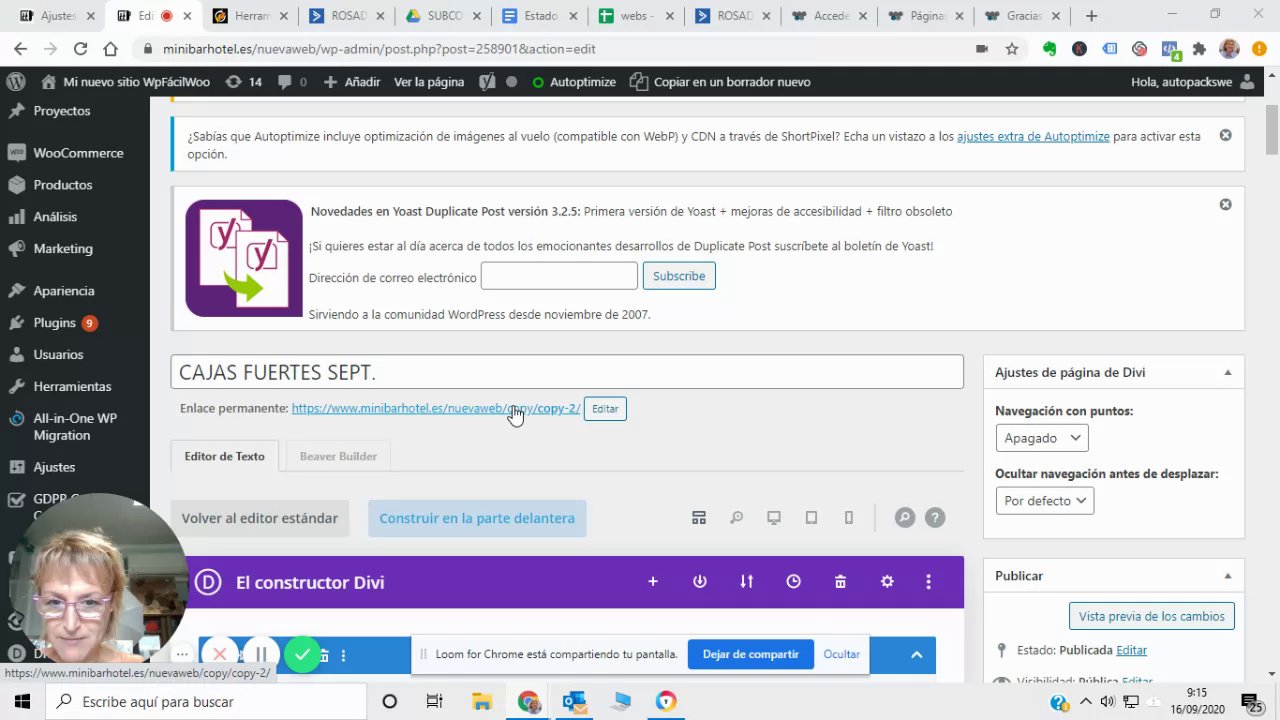The height and width of the screenshot is (720, 1280).
Task: Open the Chrome extensions puzzle icon
Action: point(1200,48)
